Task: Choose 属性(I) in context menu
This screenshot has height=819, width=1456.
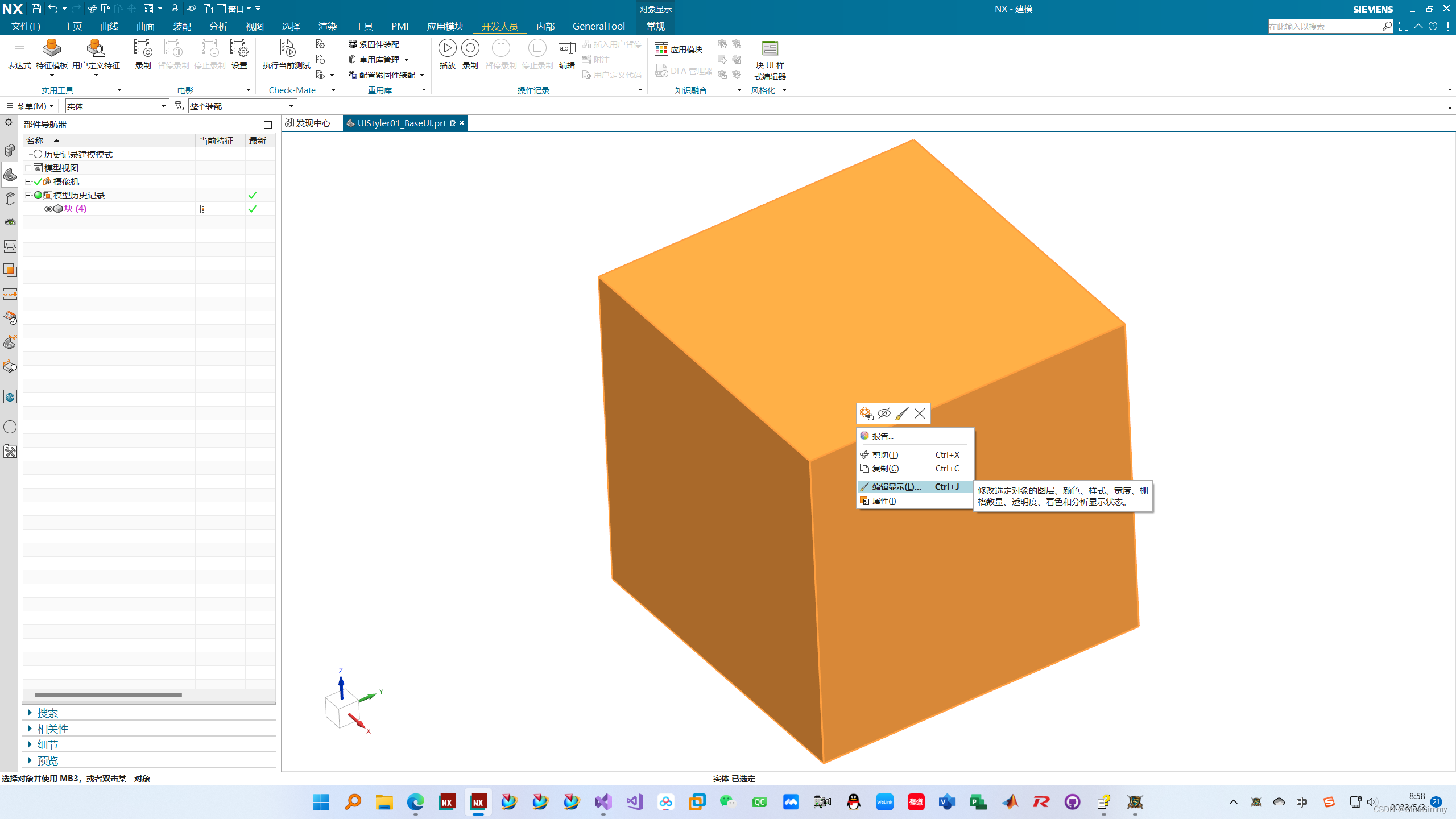Action: point(915,501)
